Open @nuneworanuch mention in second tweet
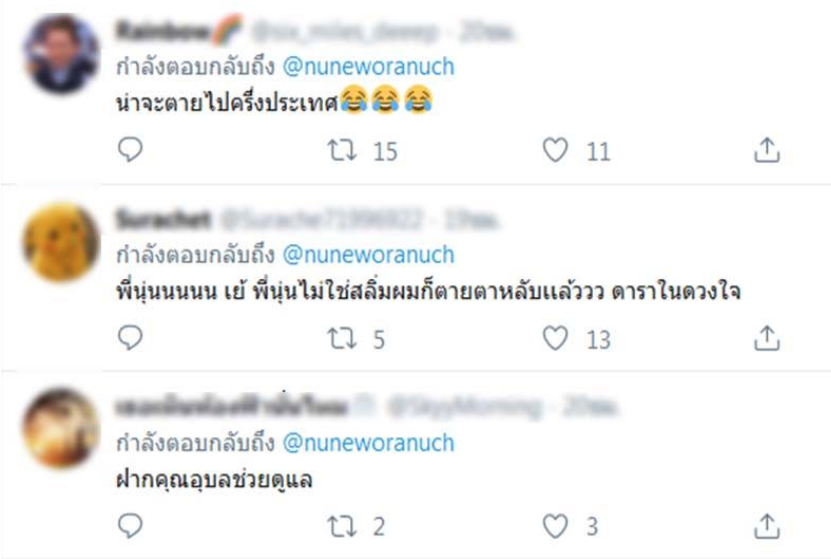Image resolution: width=831 pixels, height=559 pixels. [x=368, y=255]
